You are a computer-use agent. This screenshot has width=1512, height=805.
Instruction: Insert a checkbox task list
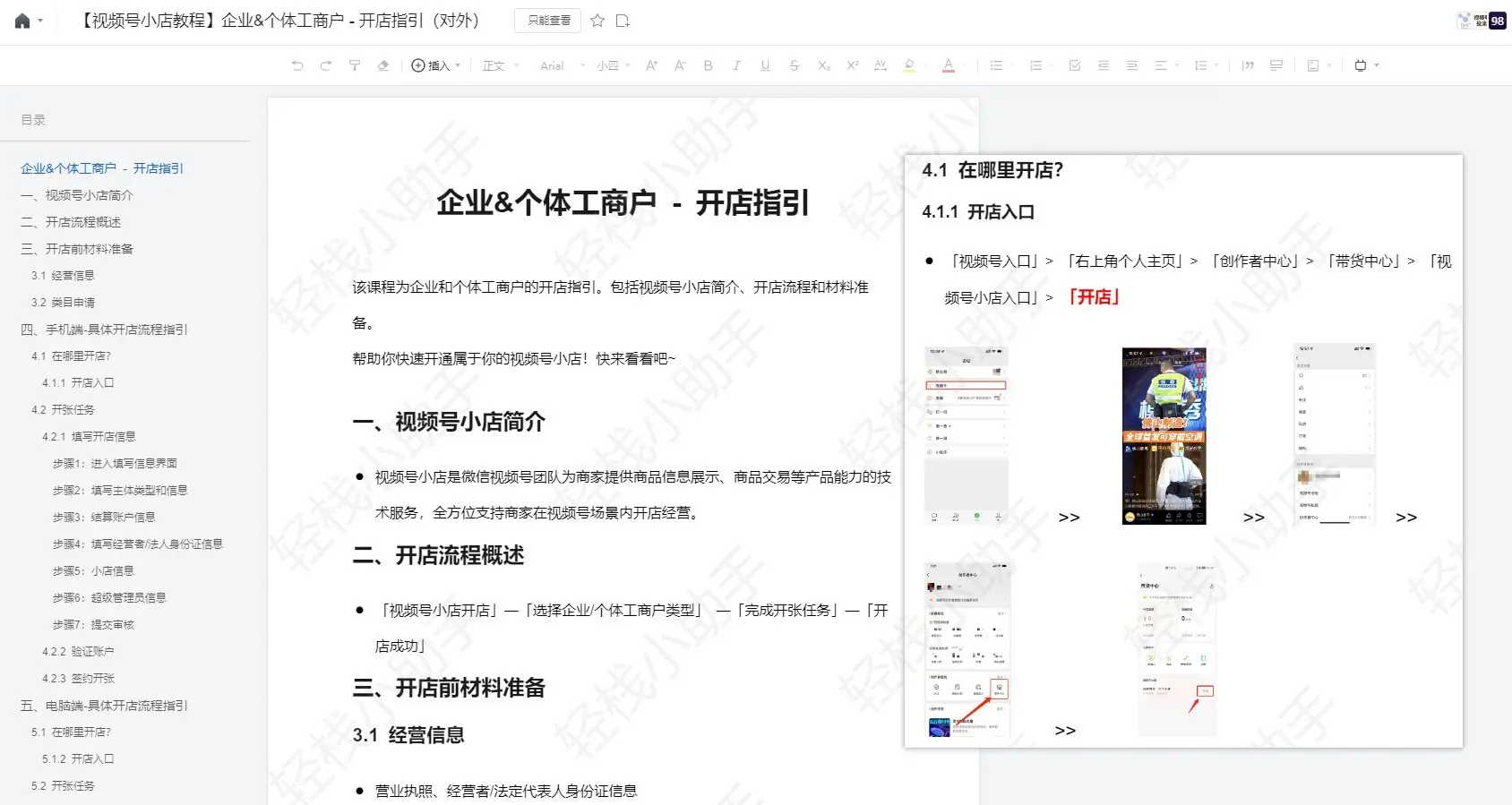coord(1075,65)
